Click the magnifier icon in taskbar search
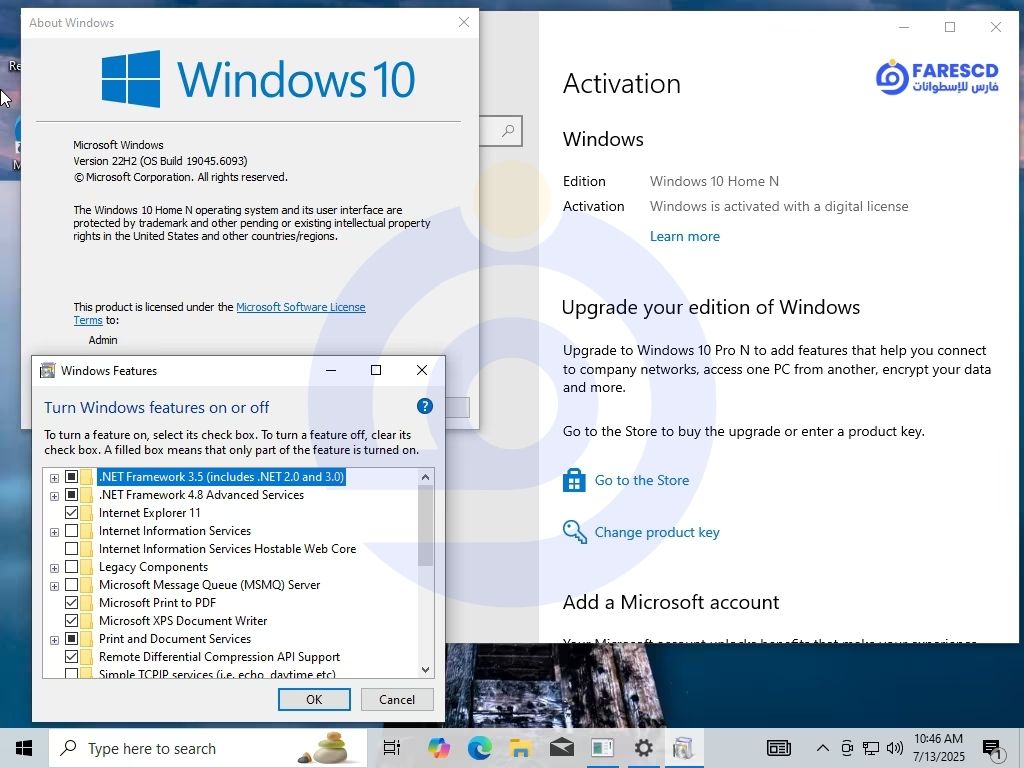The width and height of the screenshot is (1024, 768). point(69,748)
